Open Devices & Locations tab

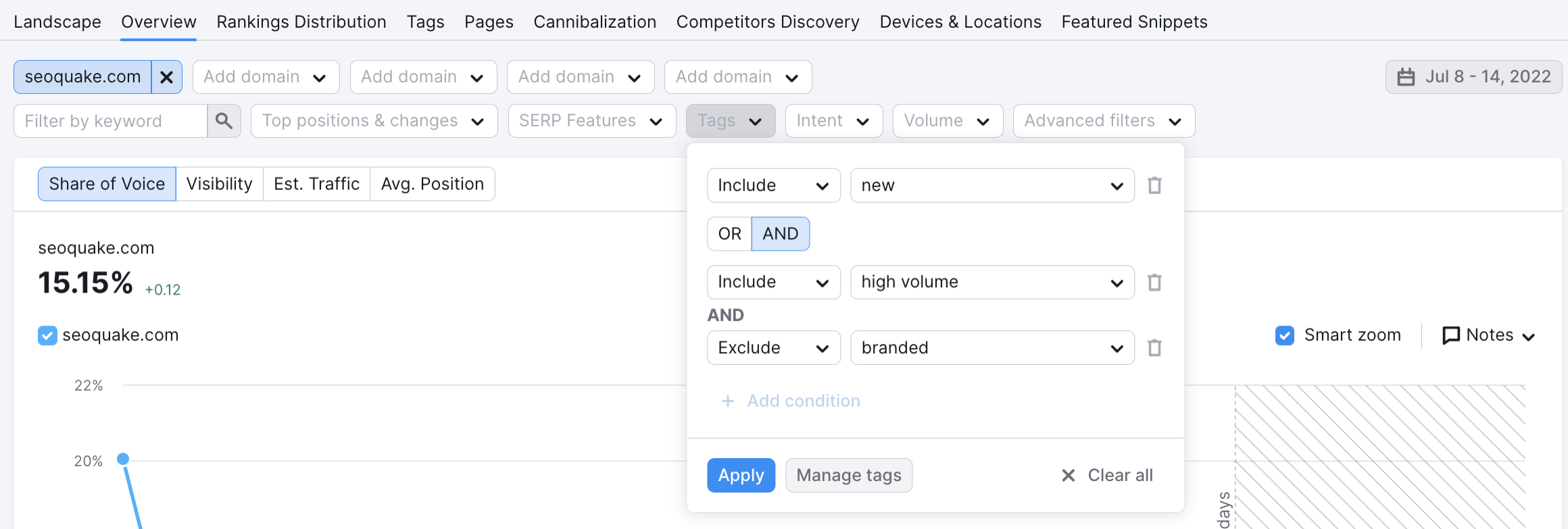(x=960, y=22)
